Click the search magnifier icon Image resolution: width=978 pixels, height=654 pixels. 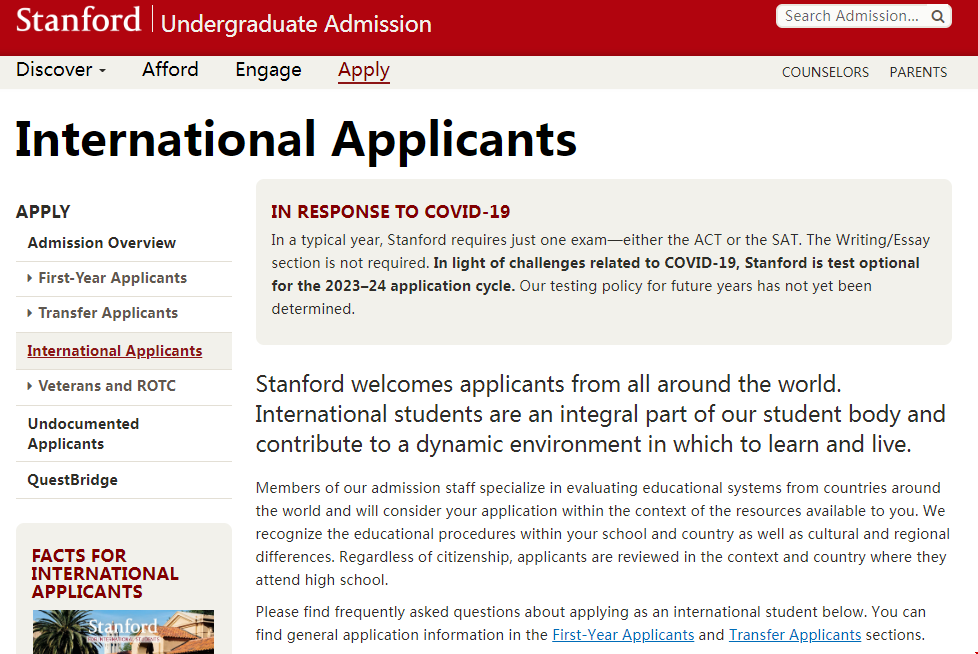[x=937, y=16]
